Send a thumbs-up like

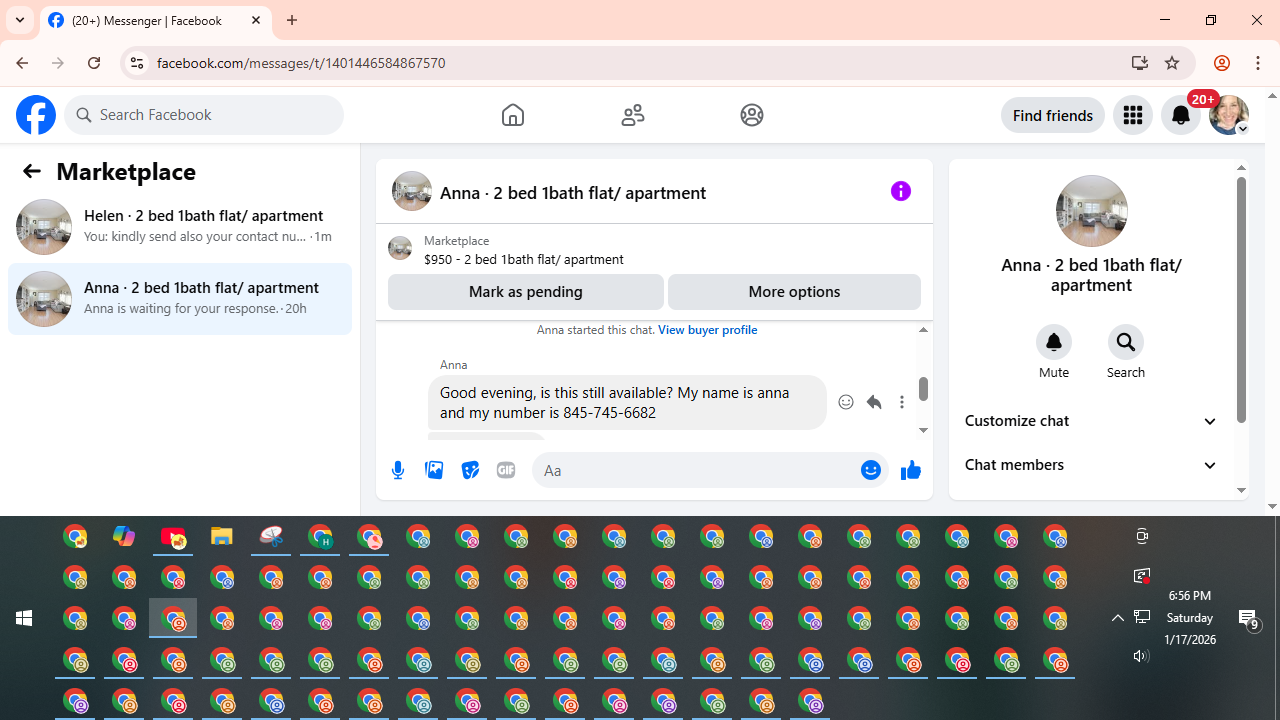(910, 470)
